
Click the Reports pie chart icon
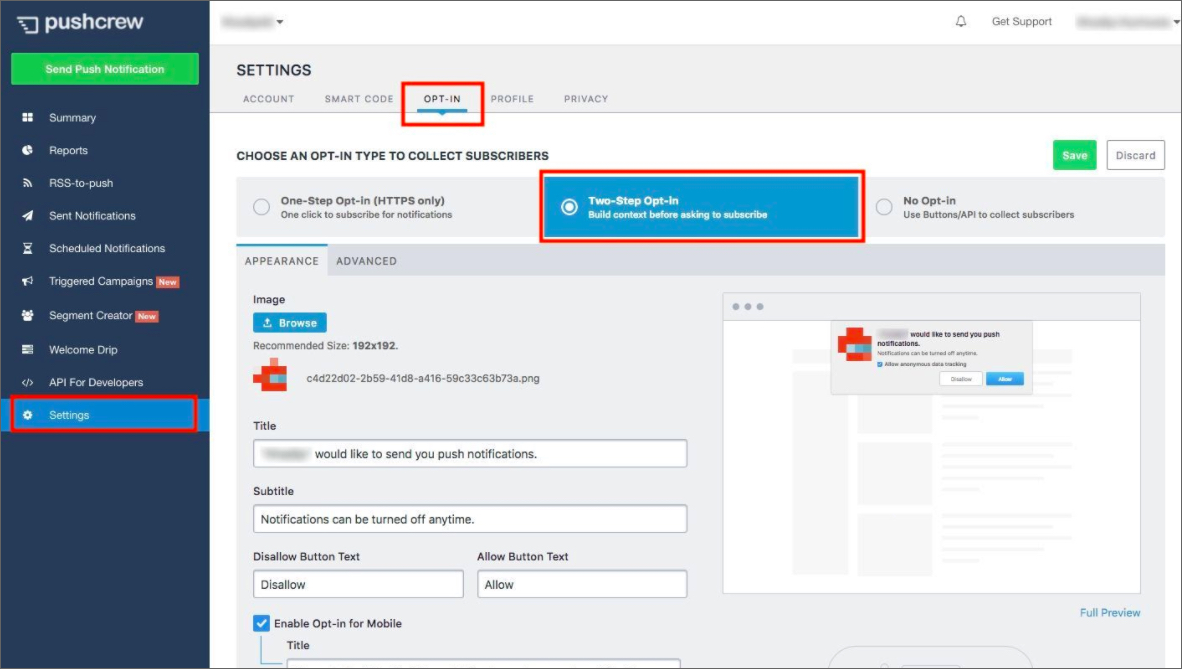(28, 150)
